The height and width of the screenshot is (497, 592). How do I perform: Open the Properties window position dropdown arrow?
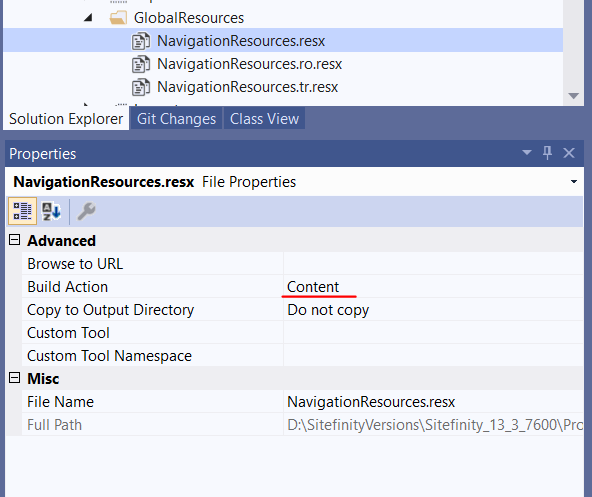coord(527,153)
